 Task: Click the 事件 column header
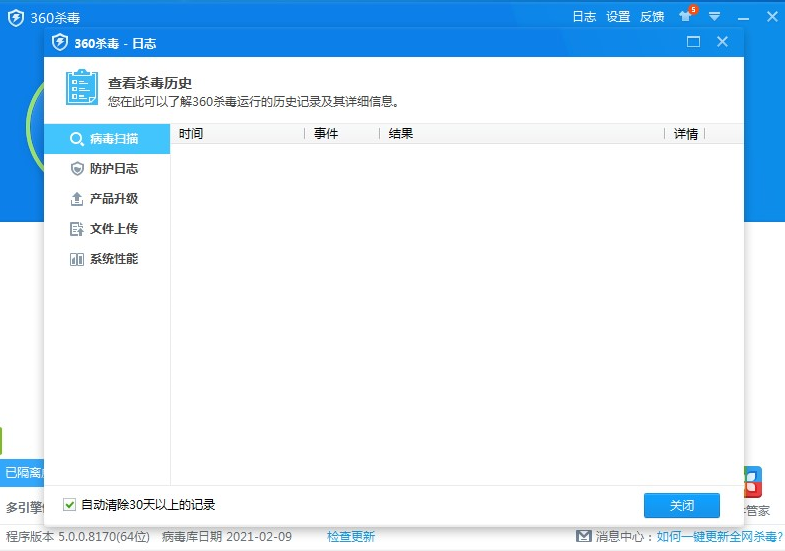[342, 134]
